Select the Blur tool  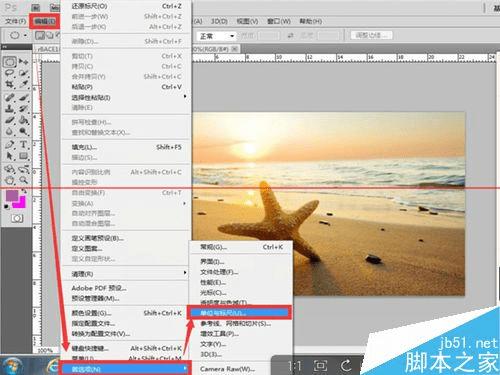click(x=10, y=131)
